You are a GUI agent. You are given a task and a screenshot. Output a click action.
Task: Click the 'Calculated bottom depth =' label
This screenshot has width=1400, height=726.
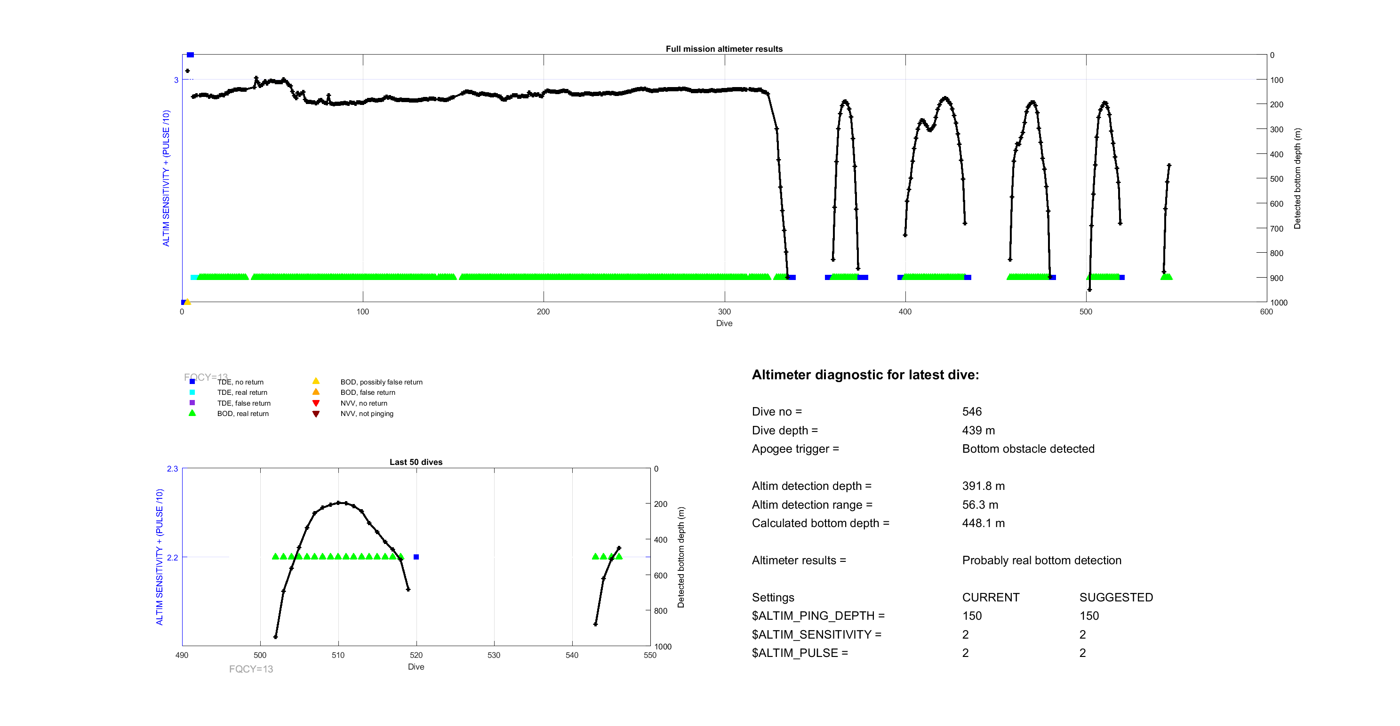[820, 523]
